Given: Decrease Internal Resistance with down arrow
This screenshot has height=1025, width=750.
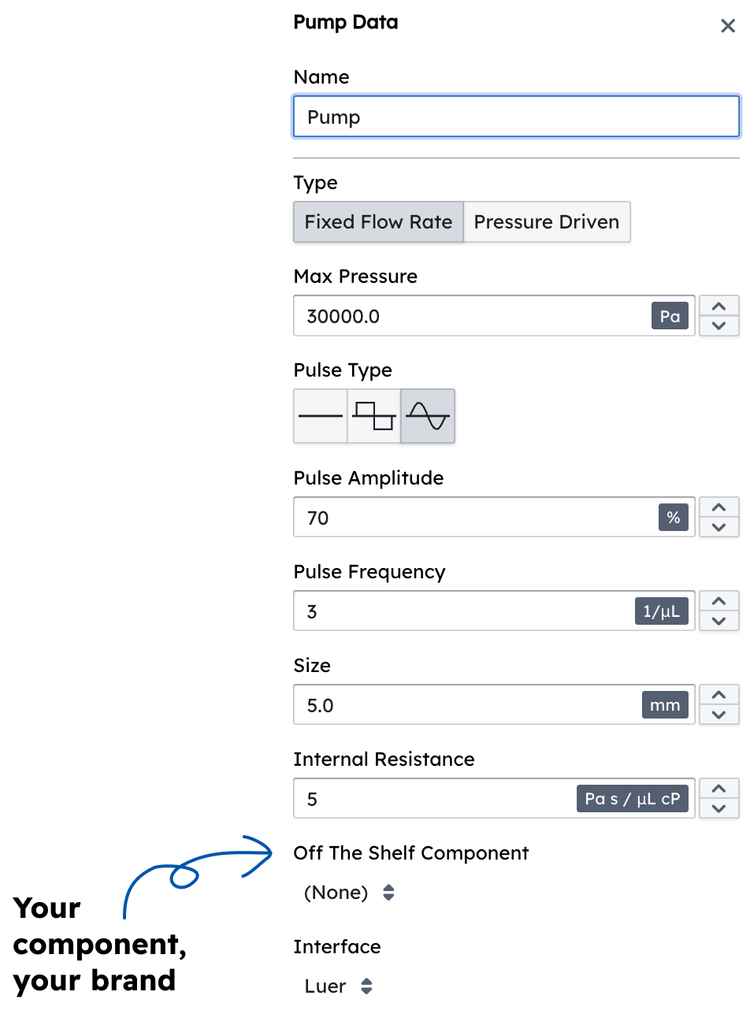Looking at the screenshot, I should (718, 809).
